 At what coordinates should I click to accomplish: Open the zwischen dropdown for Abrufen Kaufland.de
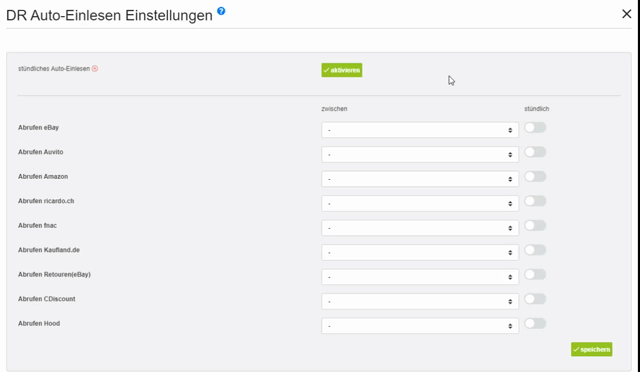point(420,253)
